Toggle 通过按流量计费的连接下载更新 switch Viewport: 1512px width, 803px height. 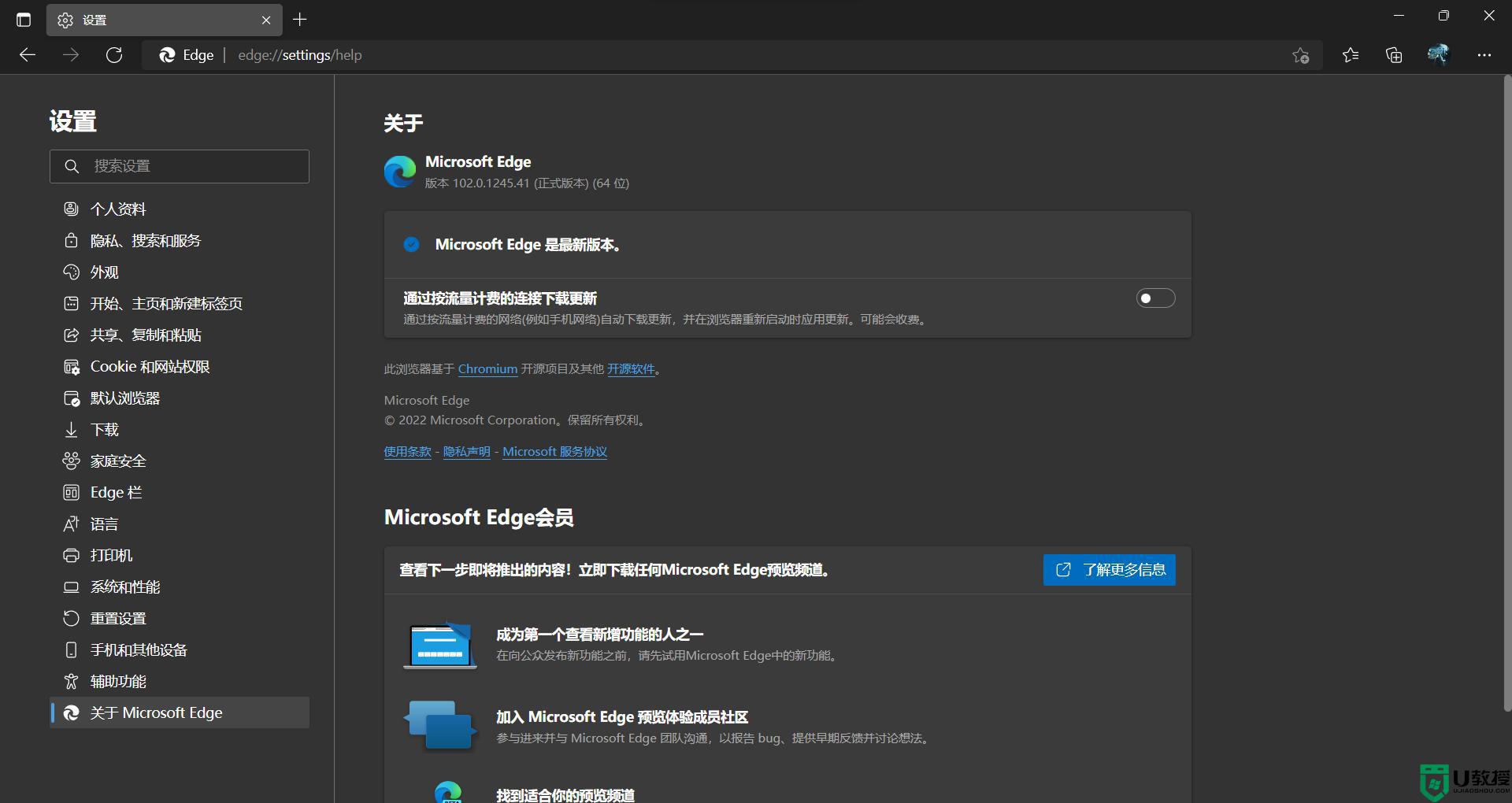[x=1155, y=298]
